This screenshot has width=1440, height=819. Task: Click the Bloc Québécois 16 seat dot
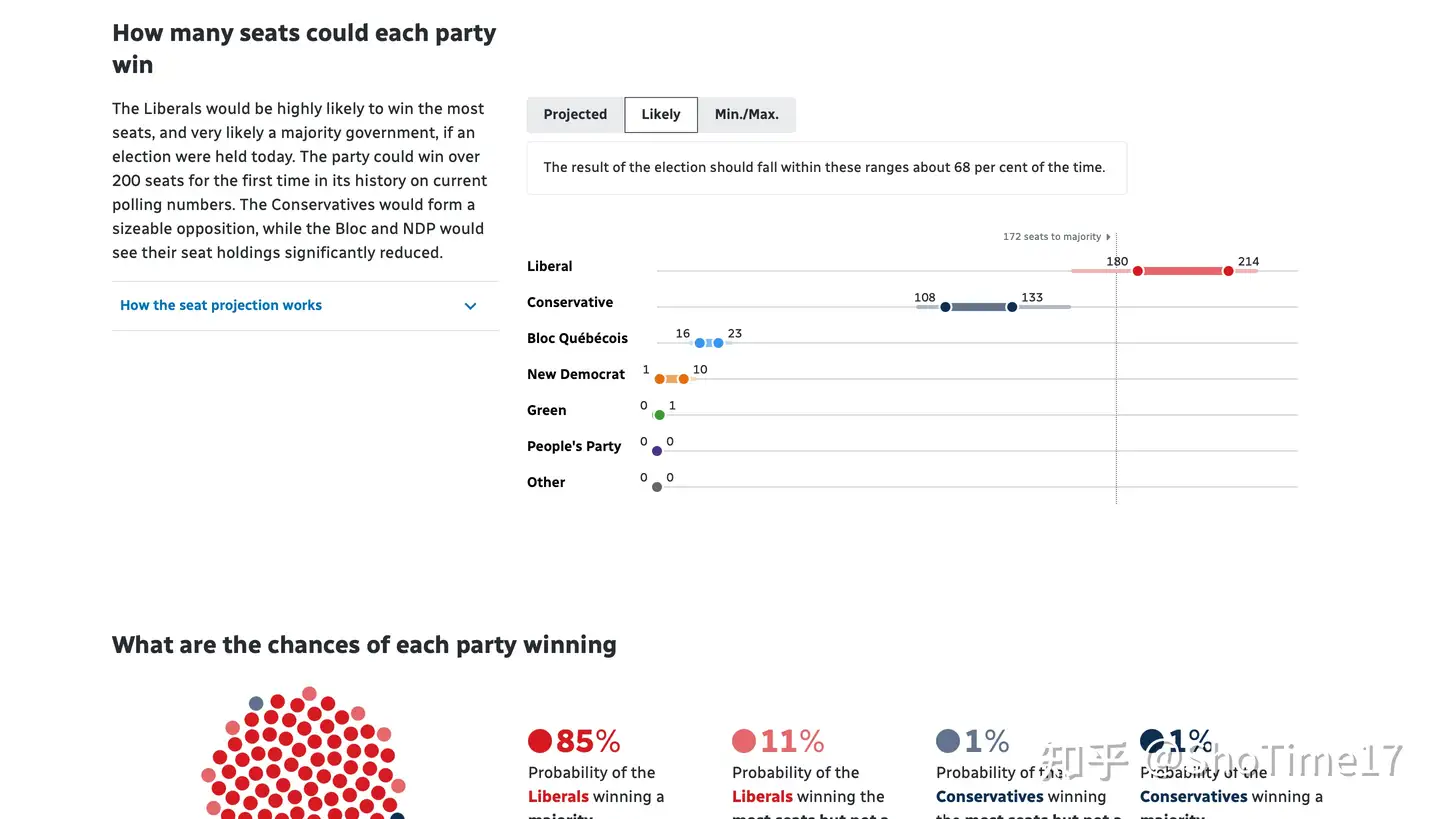pos(699,343)
